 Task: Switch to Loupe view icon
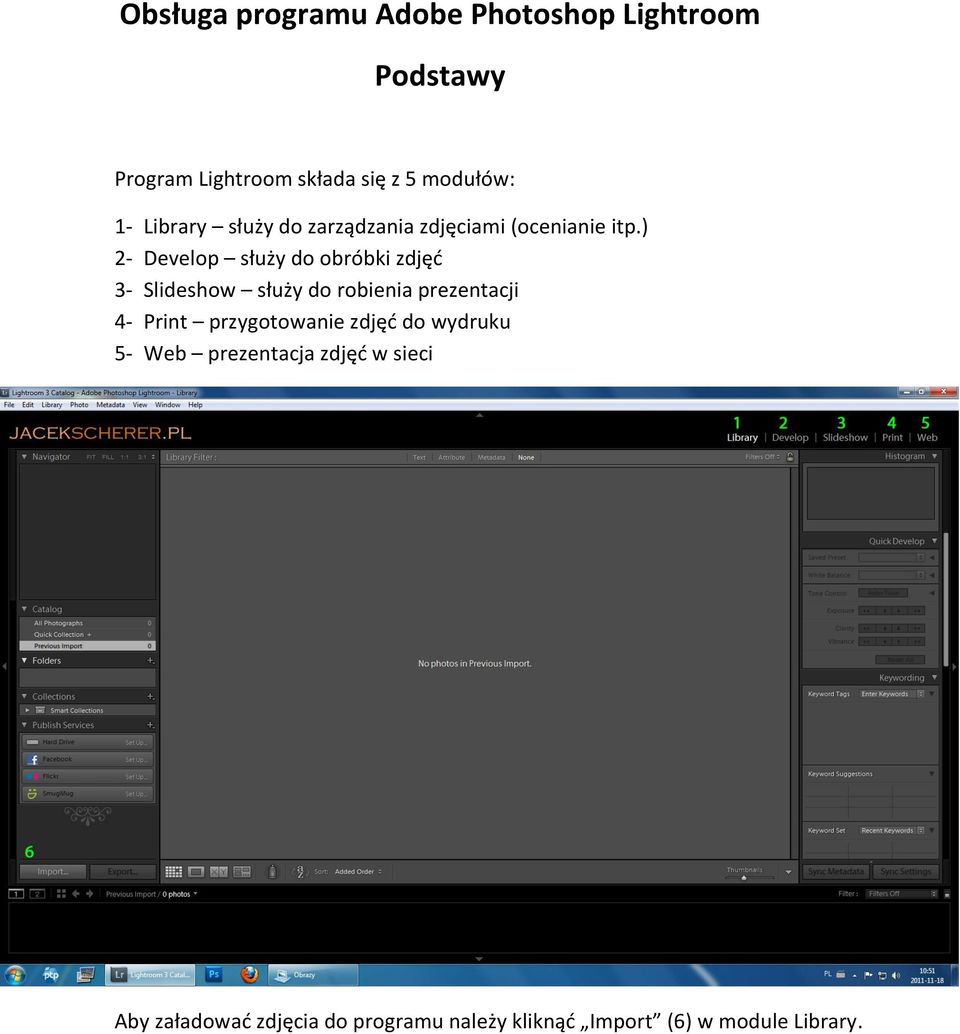196,872
